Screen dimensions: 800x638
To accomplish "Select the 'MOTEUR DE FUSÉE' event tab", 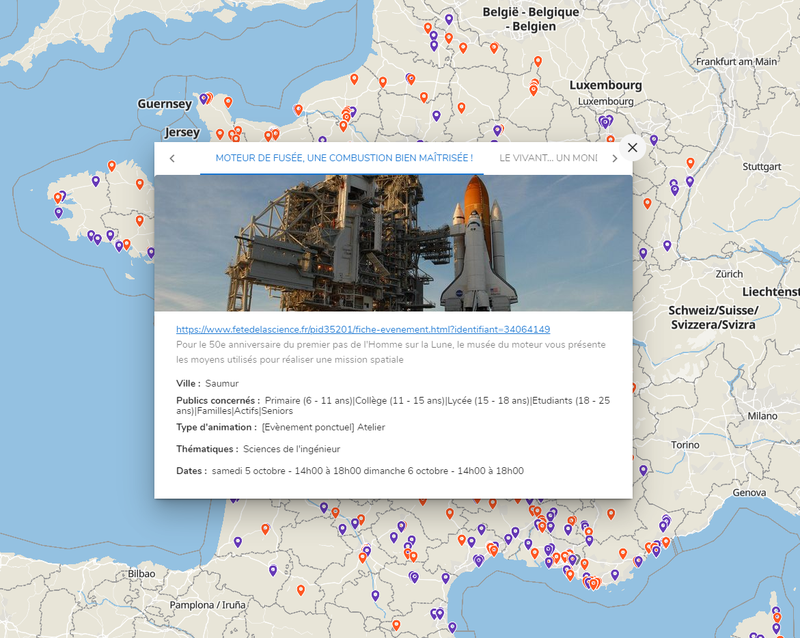I will (x=351, y=157).
